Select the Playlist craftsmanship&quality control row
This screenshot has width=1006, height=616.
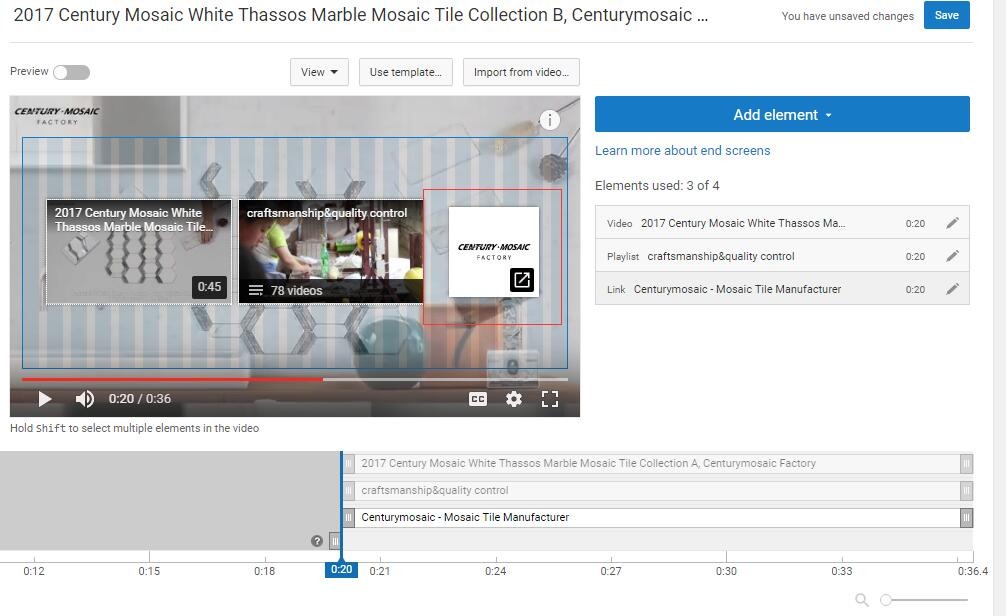782,255
